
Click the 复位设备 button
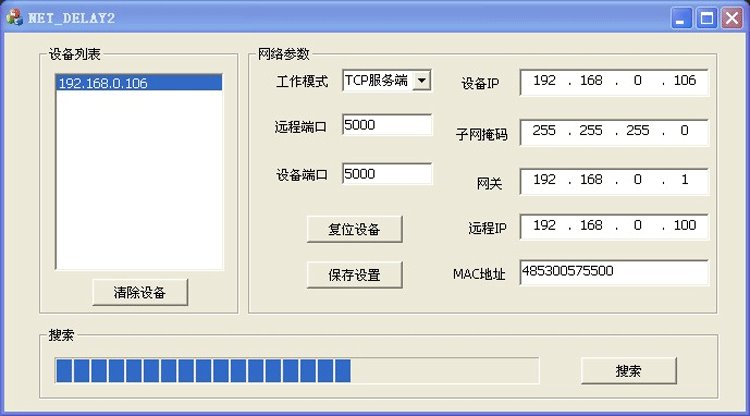[354, 228]
